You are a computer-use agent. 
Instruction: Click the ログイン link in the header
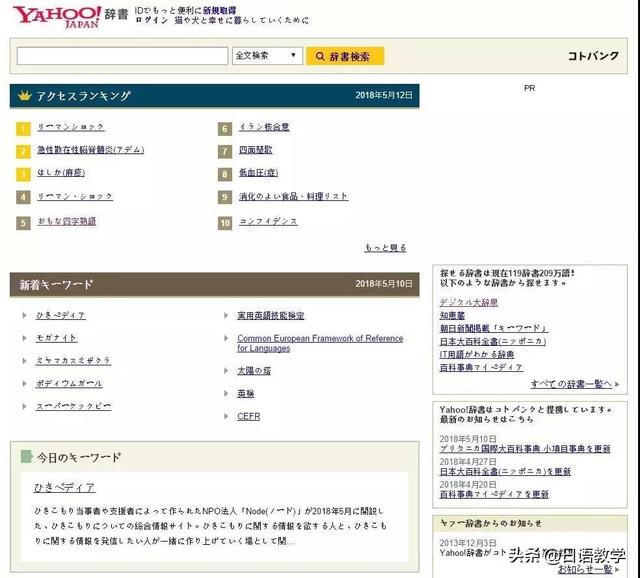(151, 20)
